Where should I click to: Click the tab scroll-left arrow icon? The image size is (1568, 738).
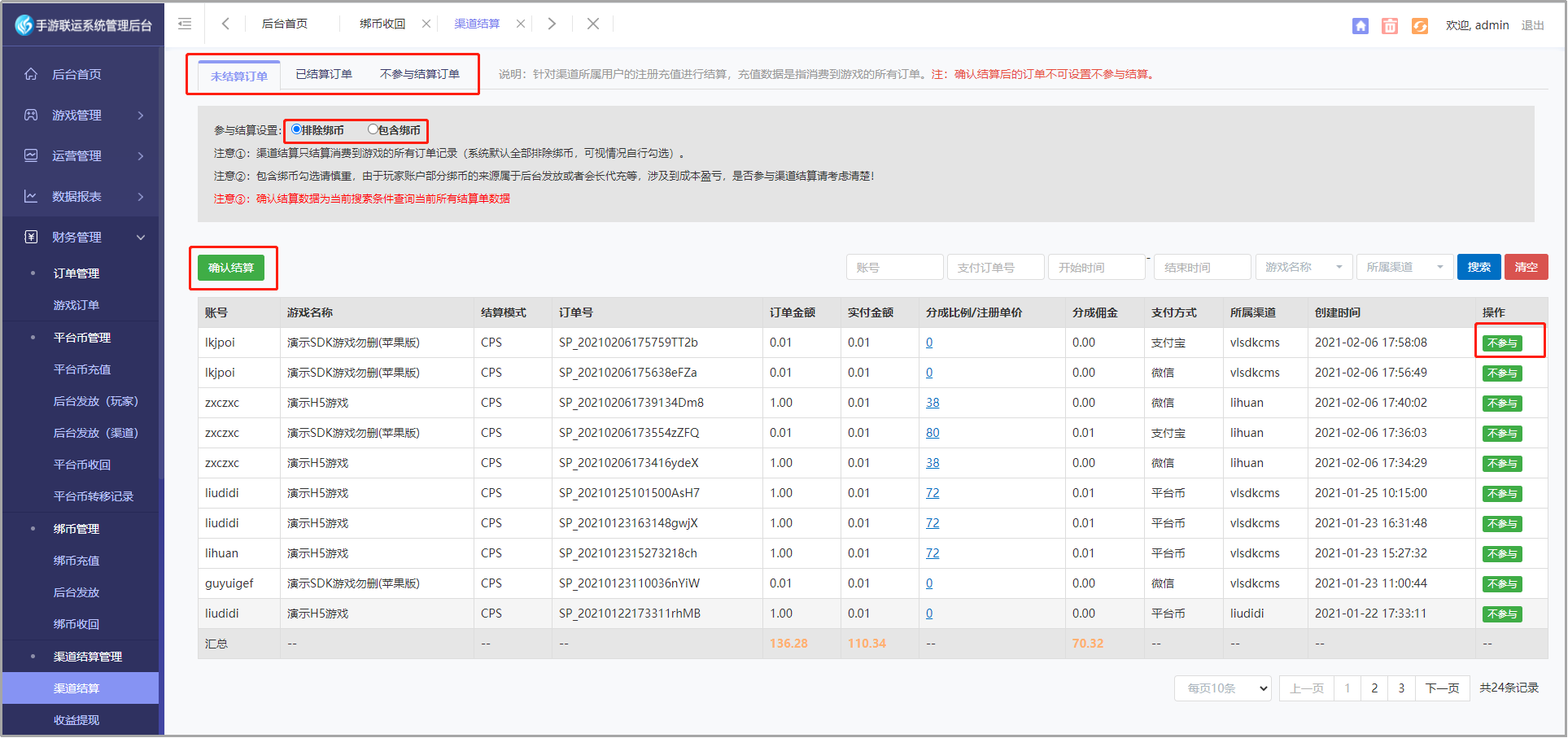pyautogui.click(x=225, y=24)
